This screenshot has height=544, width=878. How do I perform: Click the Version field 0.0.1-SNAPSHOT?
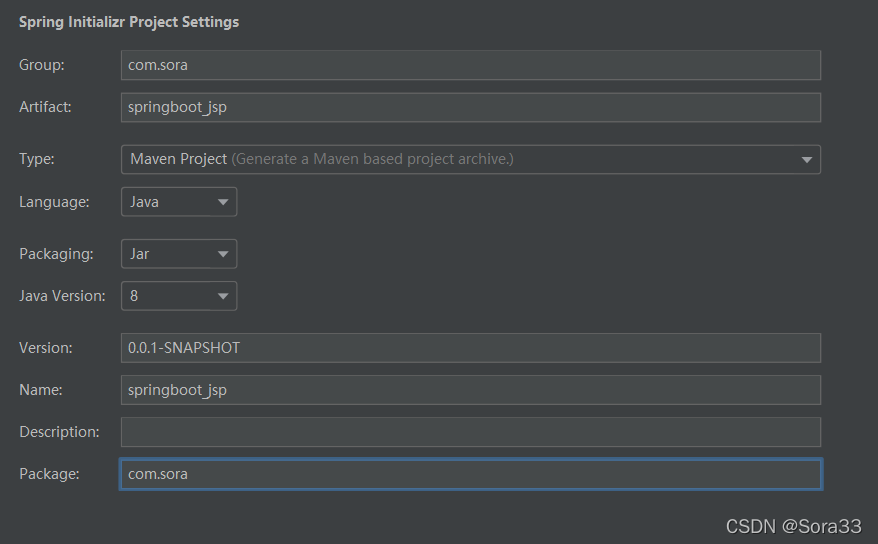[x=471, y=348]
